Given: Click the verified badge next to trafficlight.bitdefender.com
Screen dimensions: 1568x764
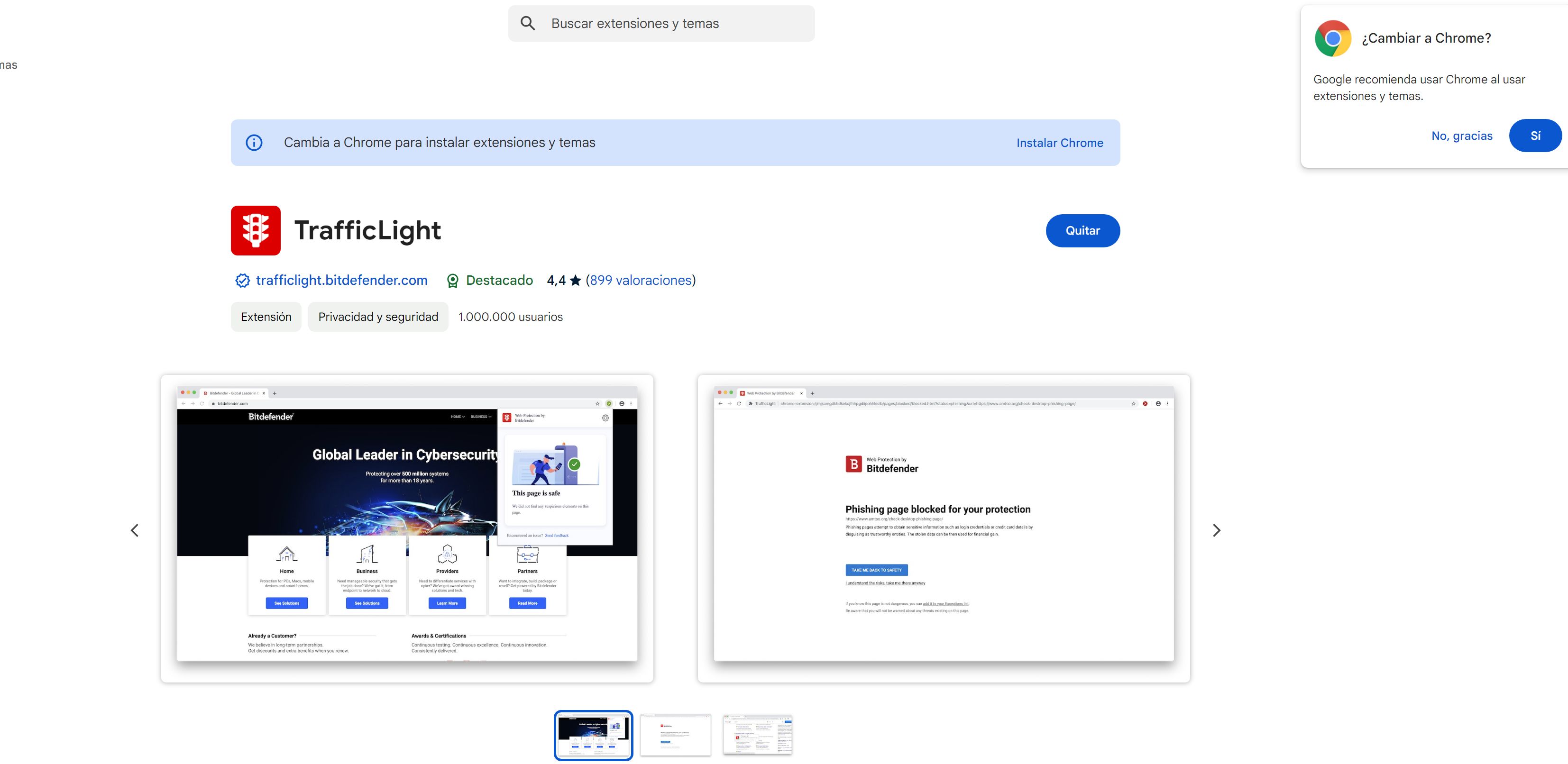Looking at the screenshot, I should pyautogui.click(x=242, y=281).
